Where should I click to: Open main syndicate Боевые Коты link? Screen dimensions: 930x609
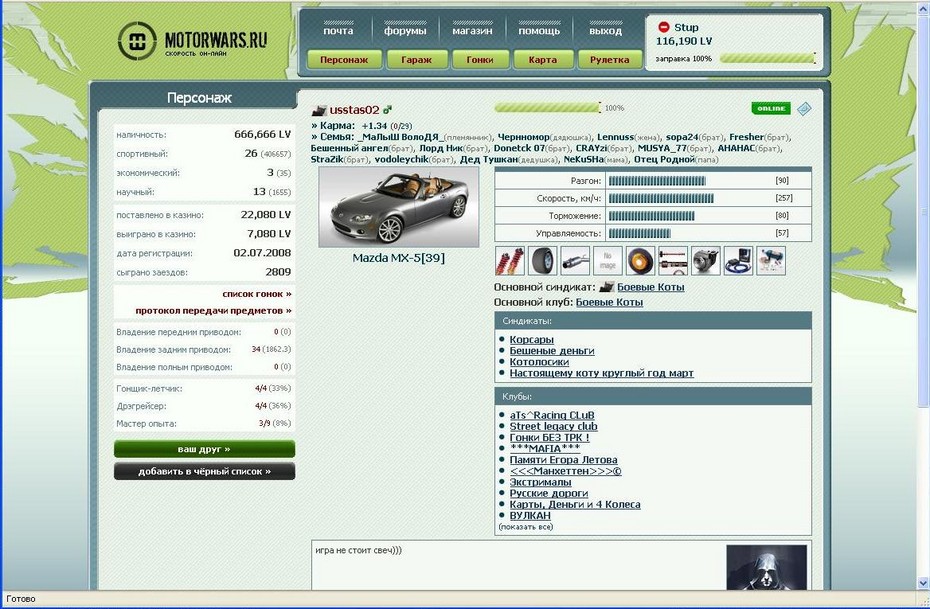coord(651,287)
